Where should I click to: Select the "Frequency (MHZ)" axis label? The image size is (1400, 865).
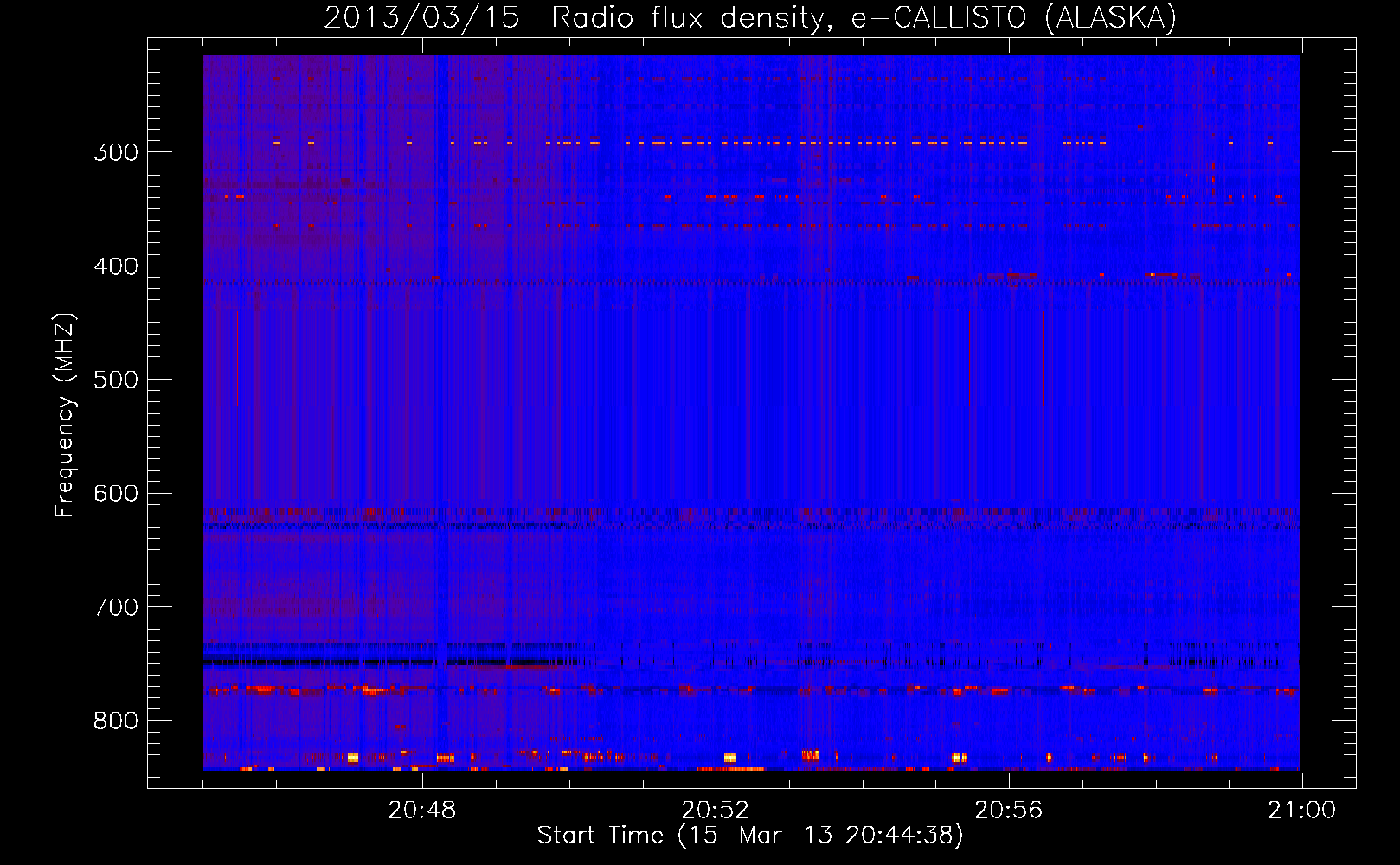point(65,415)
